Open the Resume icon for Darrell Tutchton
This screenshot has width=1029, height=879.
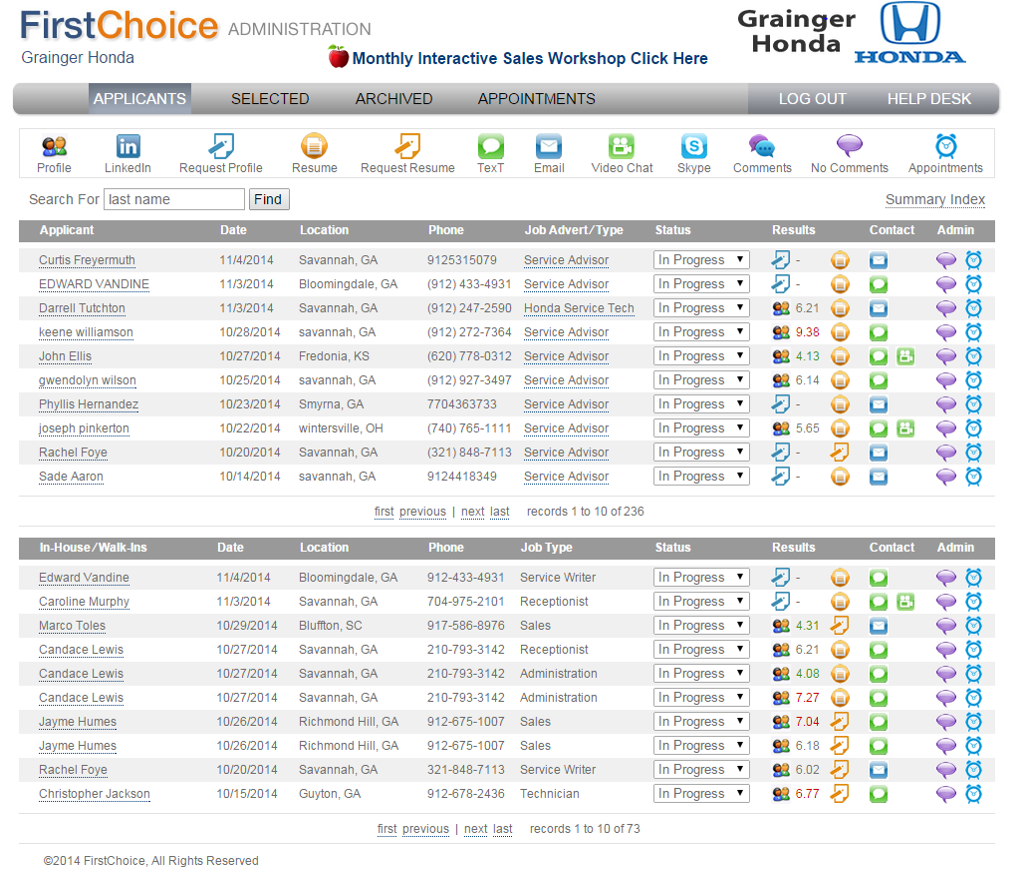coord(840,308)
